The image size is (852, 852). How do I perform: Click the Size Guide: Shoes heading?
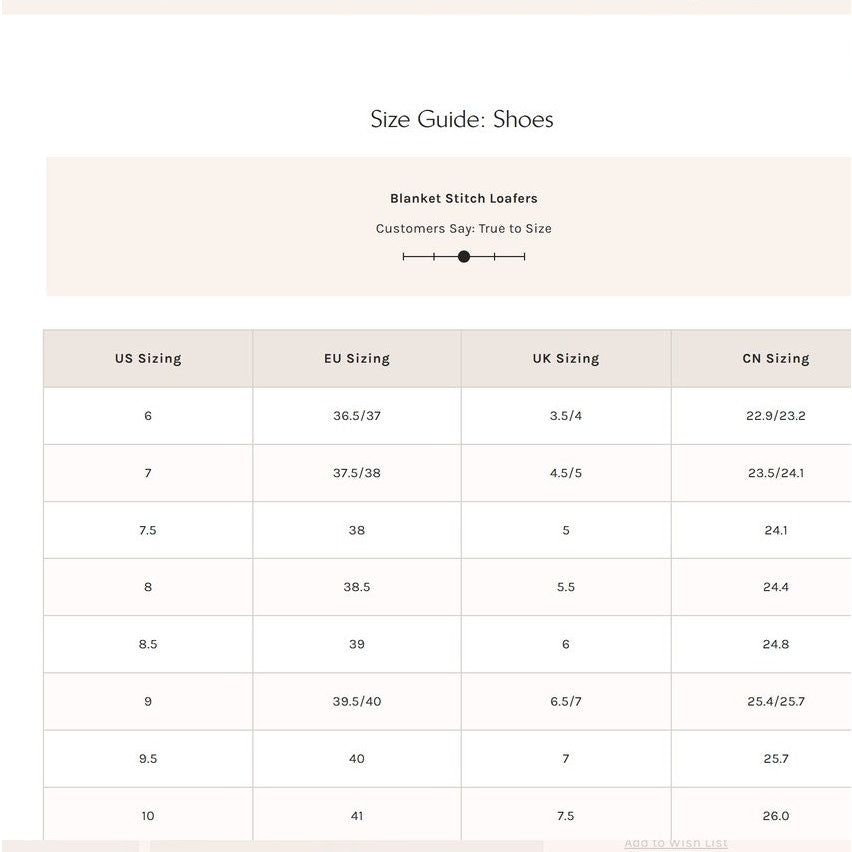click(x=462, y=119)
